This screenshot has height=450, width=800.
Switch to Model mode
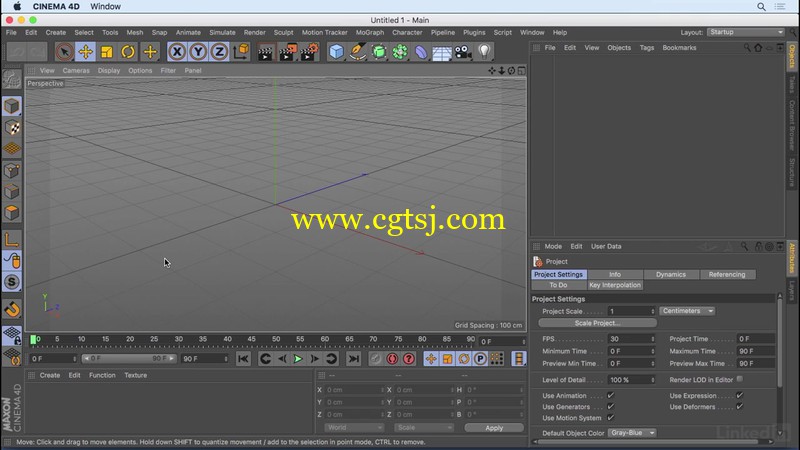(12, 106)
